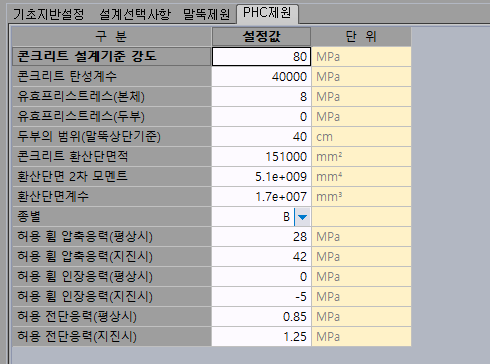Edit 환산단면 2차 모멘트 value 5.1e+009
This screenshot has height=364, width=490.
pyautogui.click(x=261, y=177)
